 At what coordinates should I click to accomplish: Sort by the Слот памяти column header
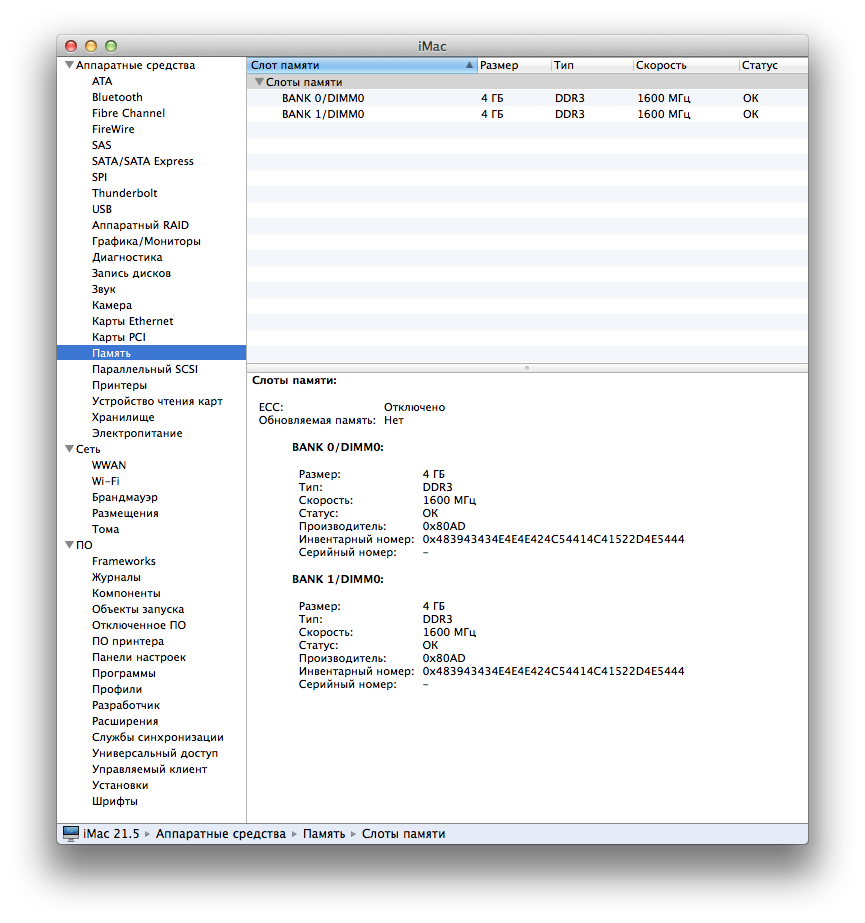[x=362, y=65]
